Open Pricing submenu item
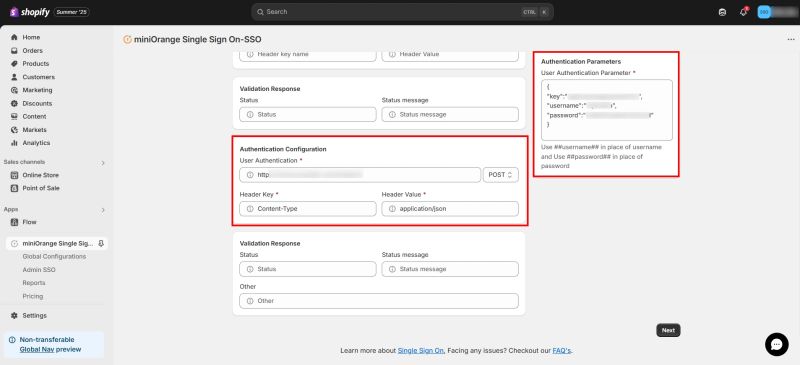This screenshot has width=800, height=365. click(x=33, y=296)
